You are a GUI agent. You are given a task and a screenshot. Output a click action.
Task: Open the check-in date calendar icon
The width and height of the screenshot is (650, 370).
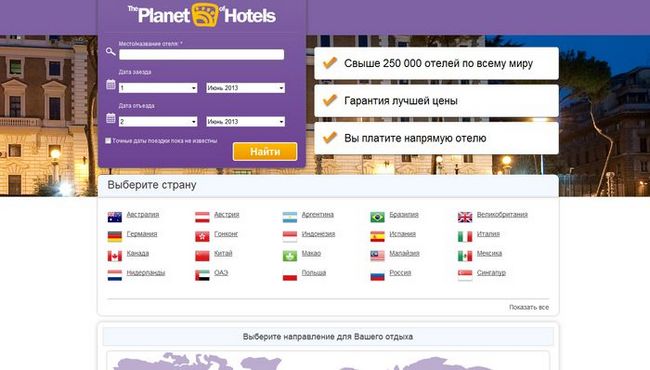(x=111, y=85)
